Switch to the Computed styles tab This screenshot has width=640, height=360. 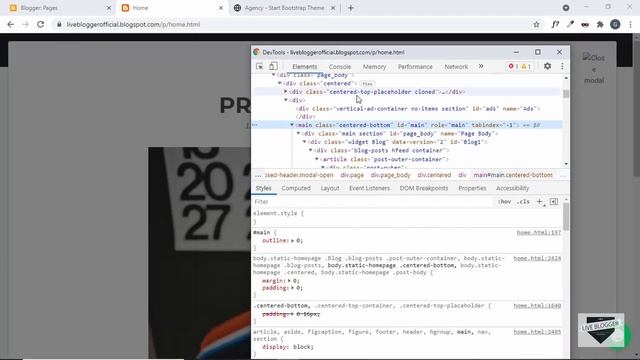(296, 188)
